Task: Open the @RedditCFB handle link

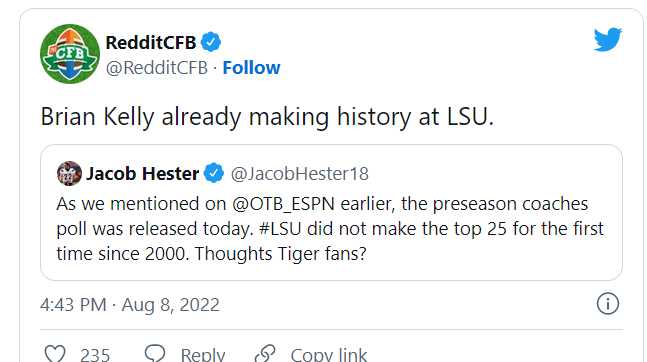Action: [156, 68]
